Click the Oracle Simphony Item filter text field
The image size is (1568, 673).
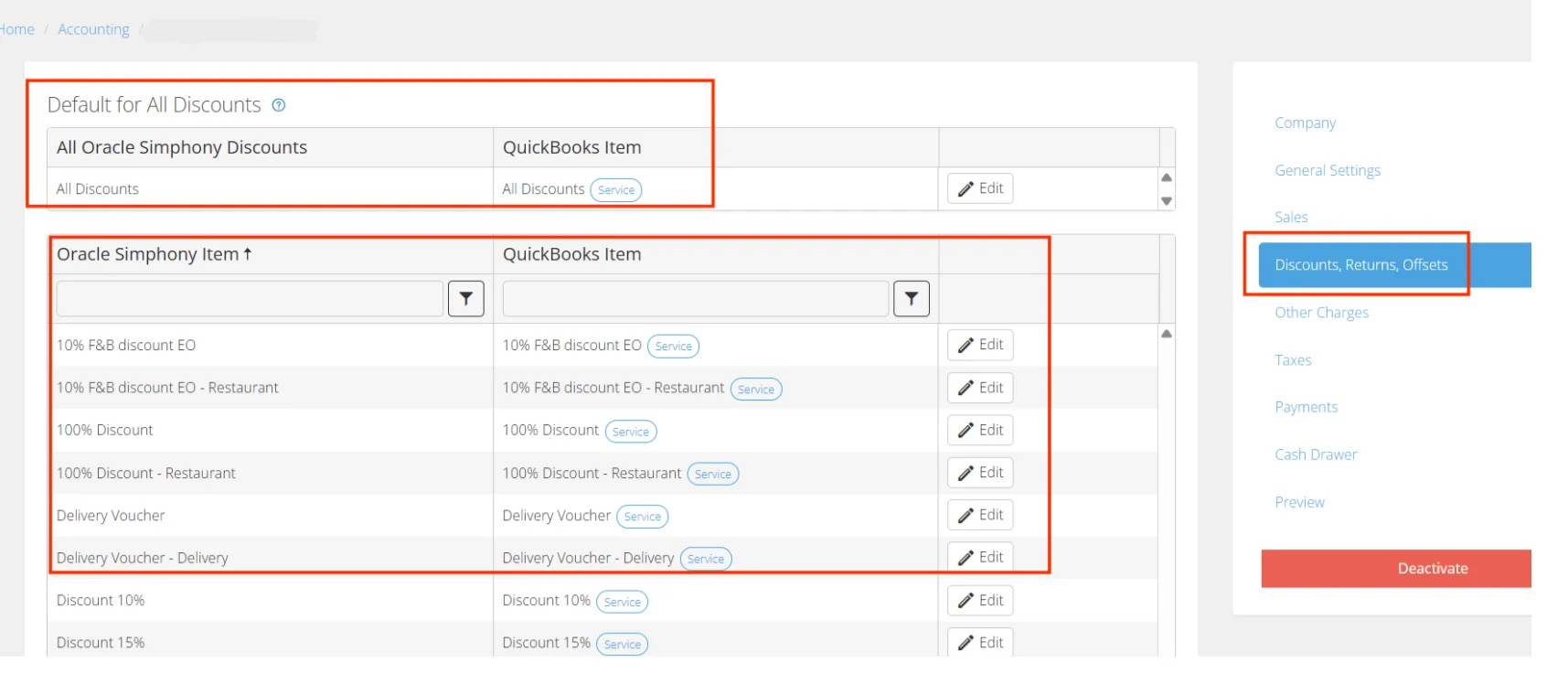point(250,298)
